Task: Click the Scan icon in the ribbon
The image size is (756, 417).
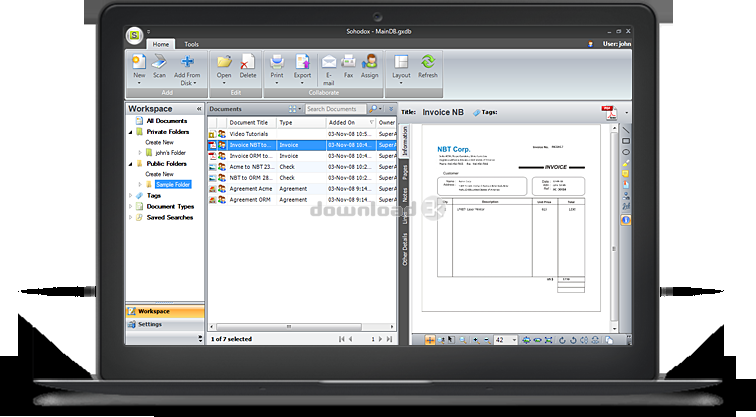Action: pyautogui.click(x=159, y=62)
